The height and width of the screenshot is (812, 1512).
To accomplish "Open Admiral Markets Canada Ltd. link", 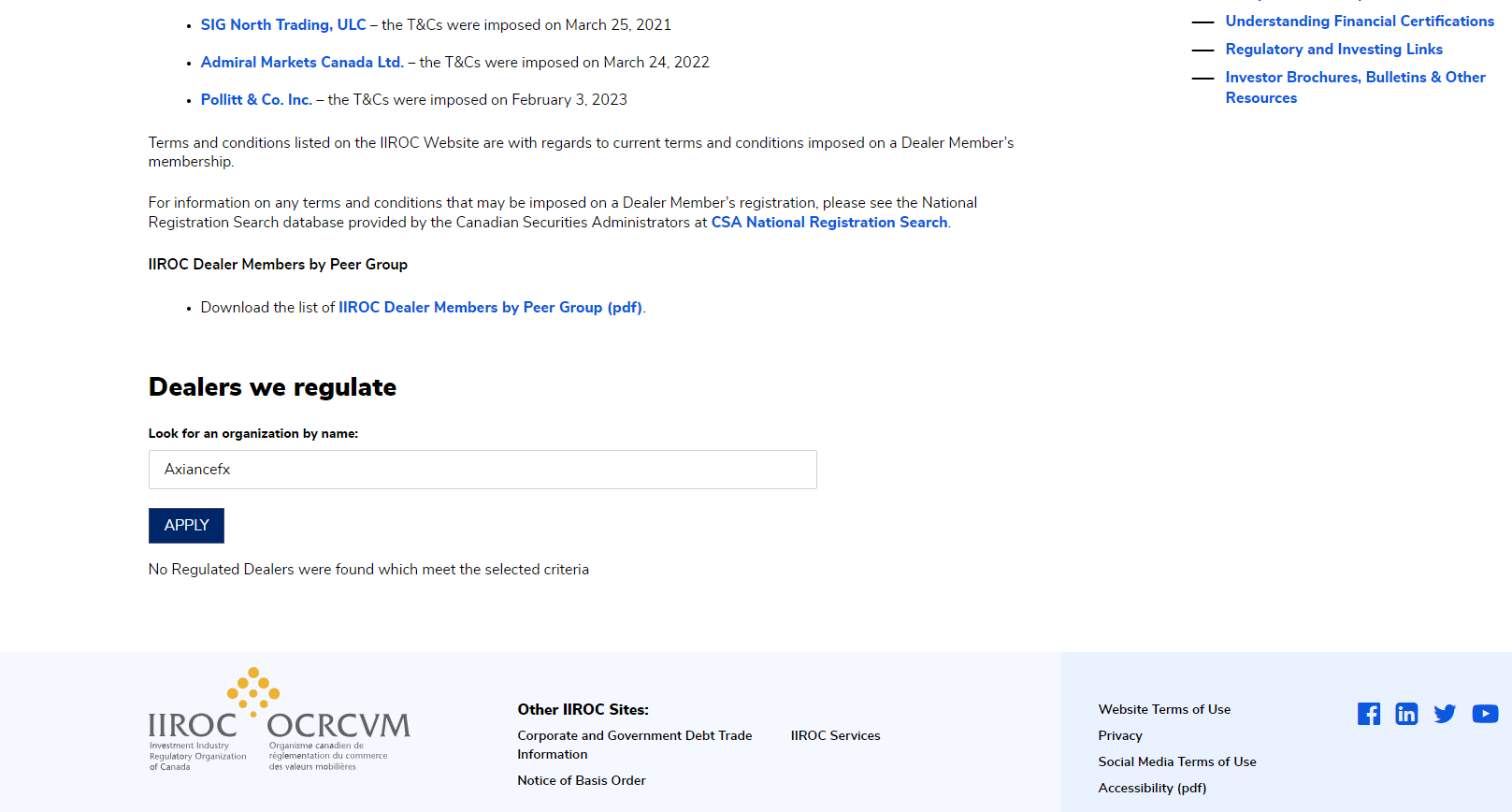I will (302, 63).
